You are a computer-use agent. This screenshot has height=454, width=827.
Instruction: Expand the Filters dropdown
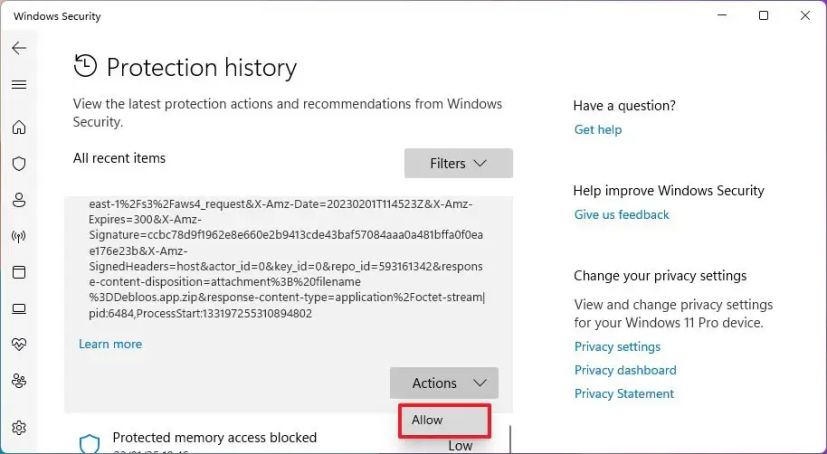tap(458, 163)
